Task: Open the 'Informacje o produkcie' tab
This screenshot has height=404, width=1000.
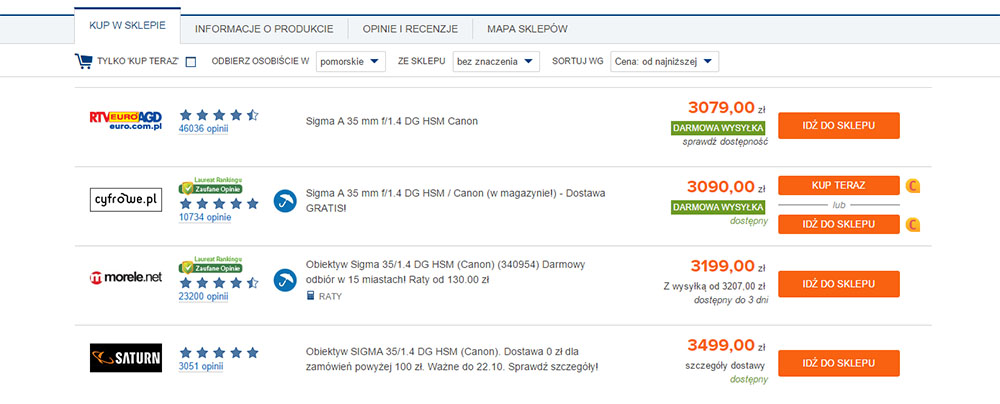Action: 264,29
